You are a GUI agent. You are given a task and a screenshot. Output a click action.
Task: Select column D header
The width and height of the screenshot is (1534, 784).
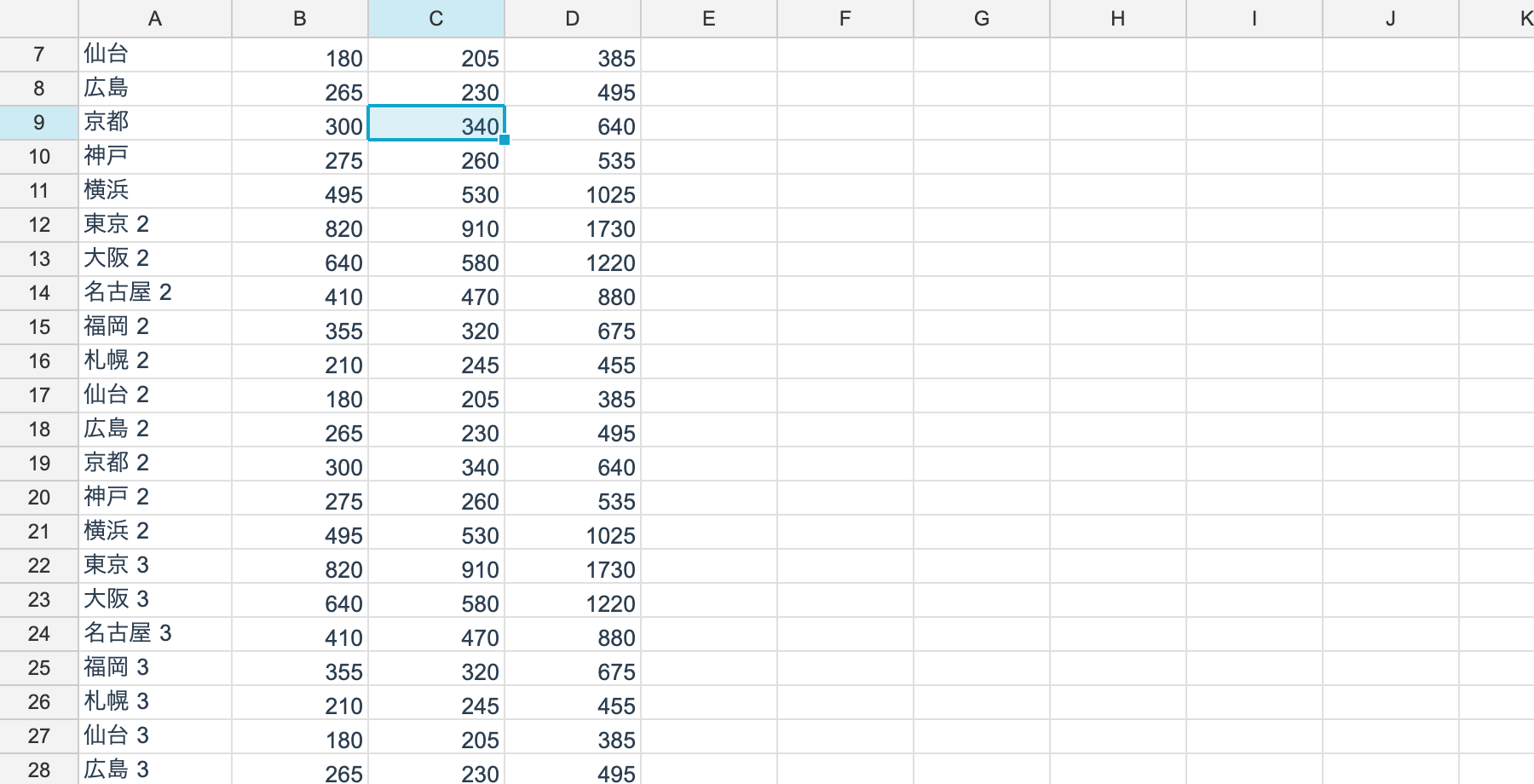[x=573, y=19]
